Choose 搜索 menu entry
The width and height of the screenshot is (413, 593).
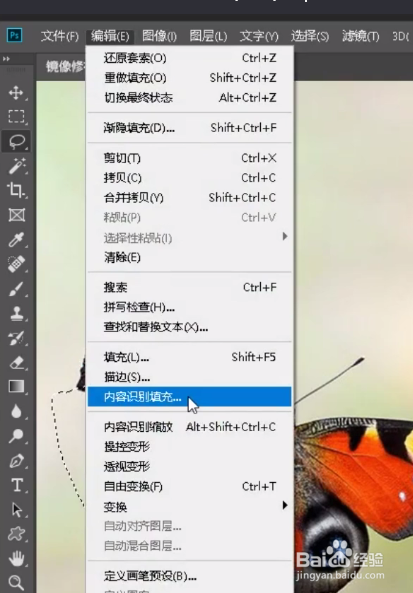(x=190, y=287)
